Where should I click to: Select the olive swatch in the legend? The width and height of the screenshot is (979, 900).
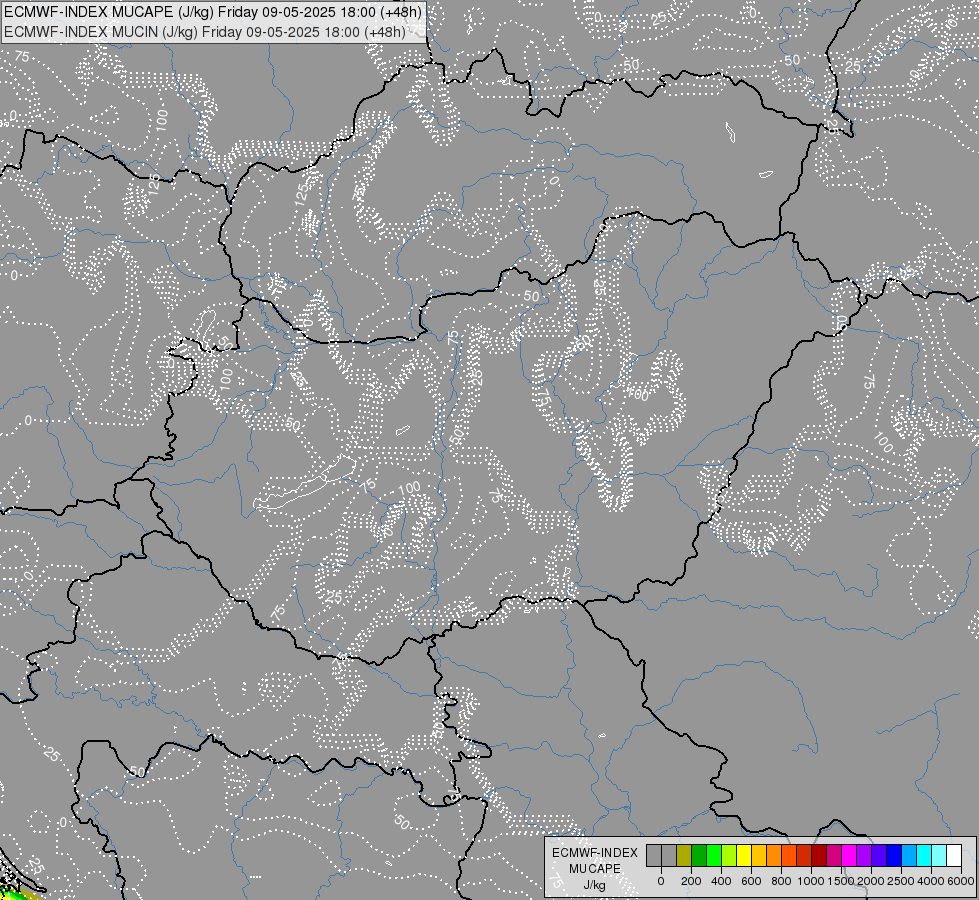pos(684,855)
